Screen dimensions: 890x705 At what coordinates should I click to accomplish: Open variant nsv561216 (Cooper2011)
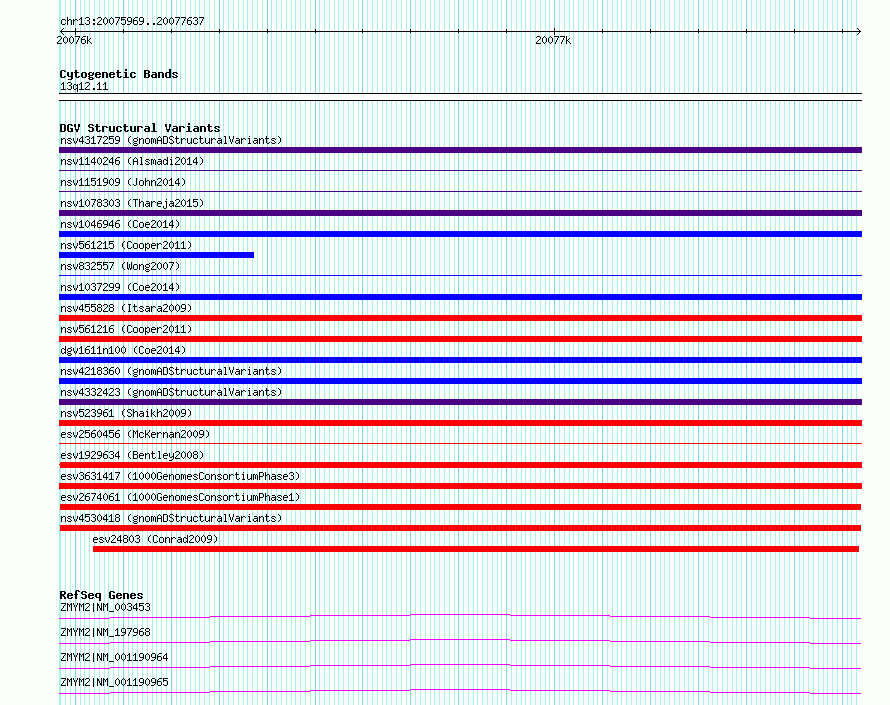(126, 329)
